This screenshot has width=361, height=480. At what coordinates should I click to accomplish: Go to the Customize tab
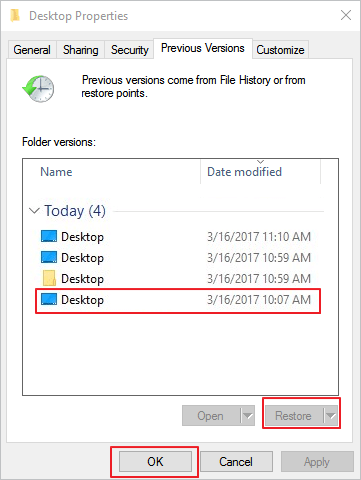tap(280, 50)
